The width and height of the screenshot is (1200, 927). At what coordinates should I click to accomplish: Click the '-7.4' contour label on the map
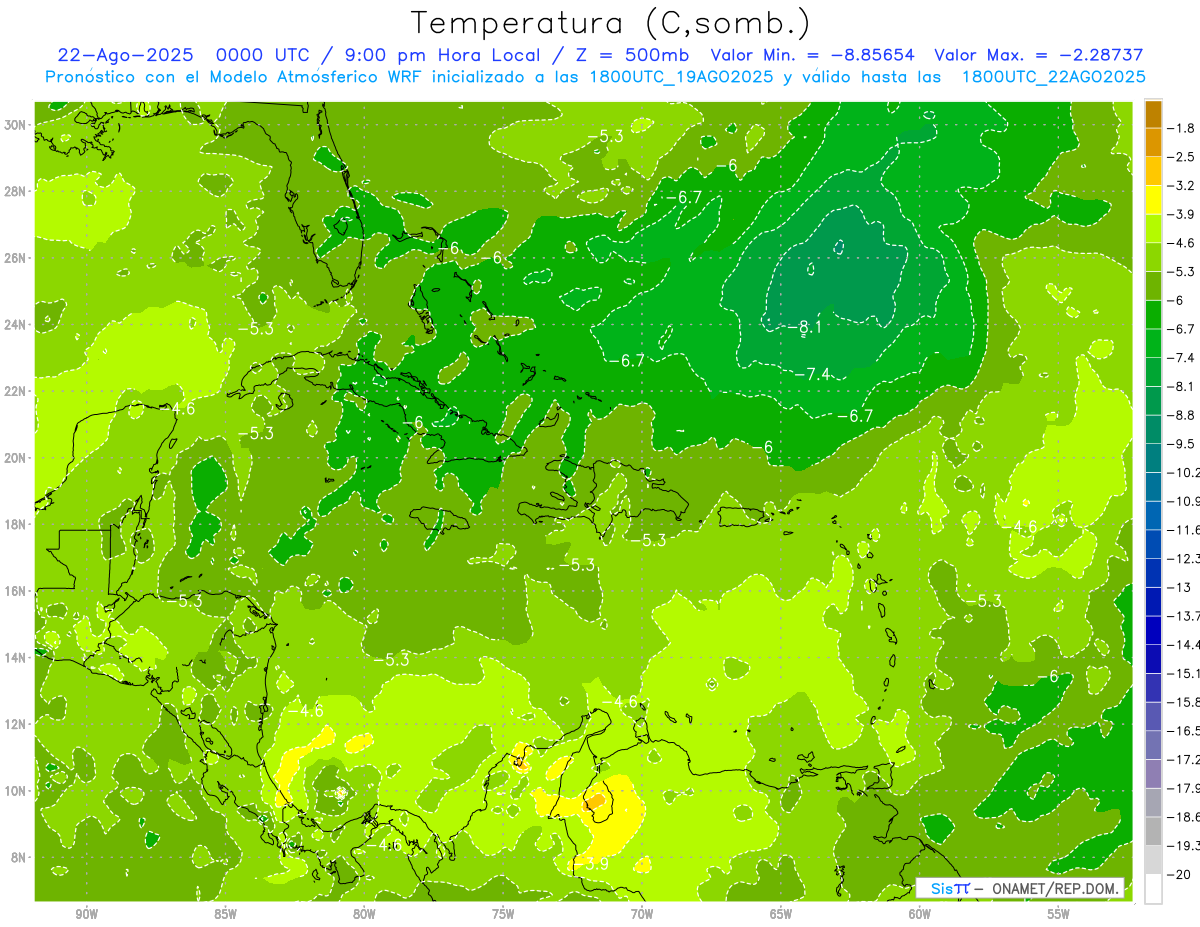click(812, 374)
